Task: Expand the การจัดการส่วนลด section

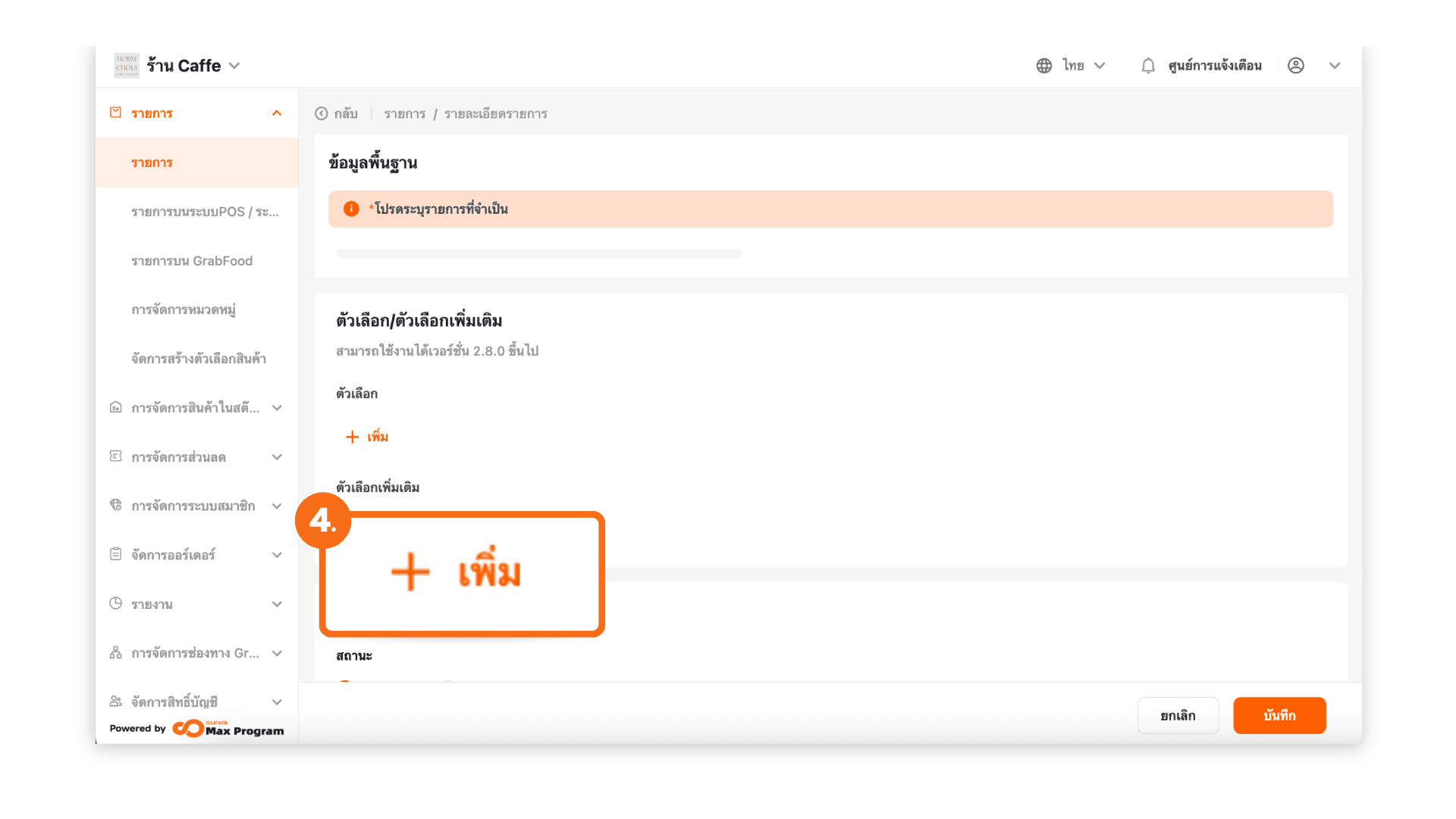Action: pyautogui.click(x=277, y=457)
